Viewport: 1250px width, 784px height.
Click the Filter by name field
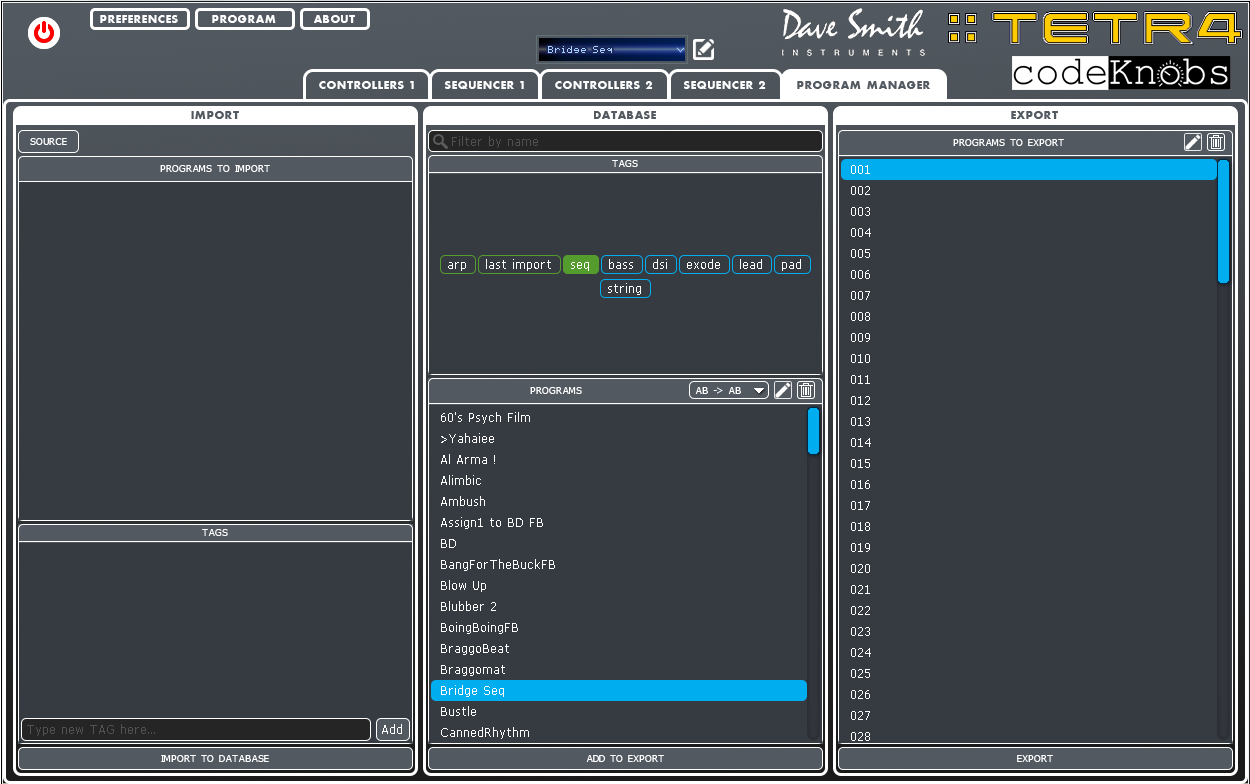point(625,141)
